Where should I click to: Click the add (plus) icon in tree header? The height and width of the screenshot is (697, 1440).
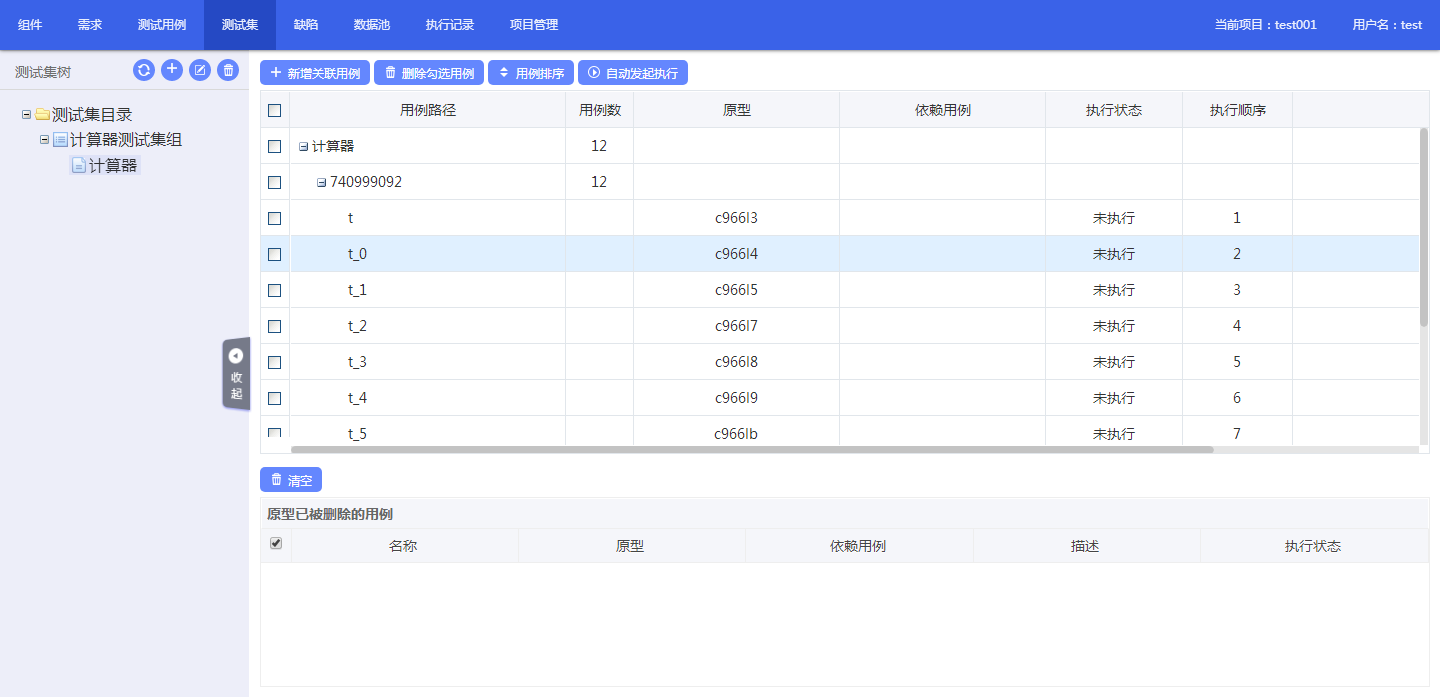(172, 70)
